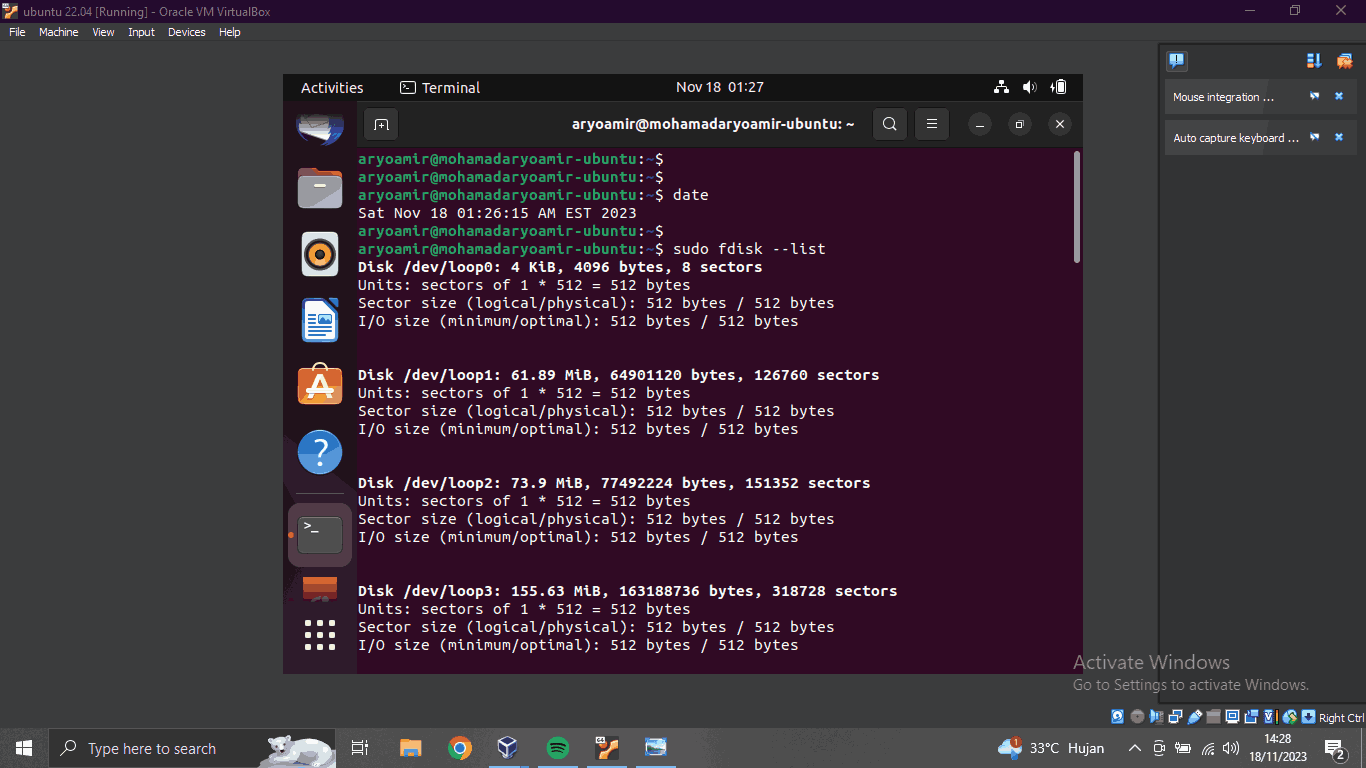Click the Windows taskbar search box

click(x=190, y=748)
